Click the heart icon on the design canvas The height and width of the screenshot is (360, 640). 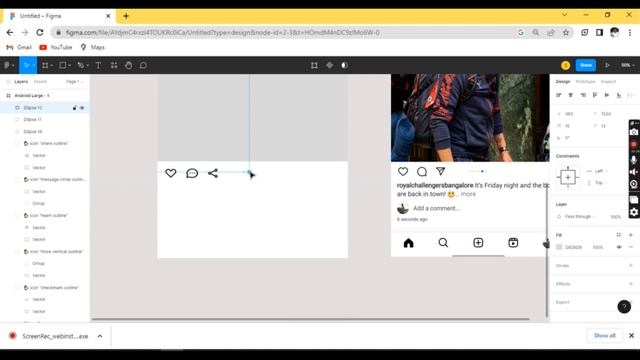point(171,173)
